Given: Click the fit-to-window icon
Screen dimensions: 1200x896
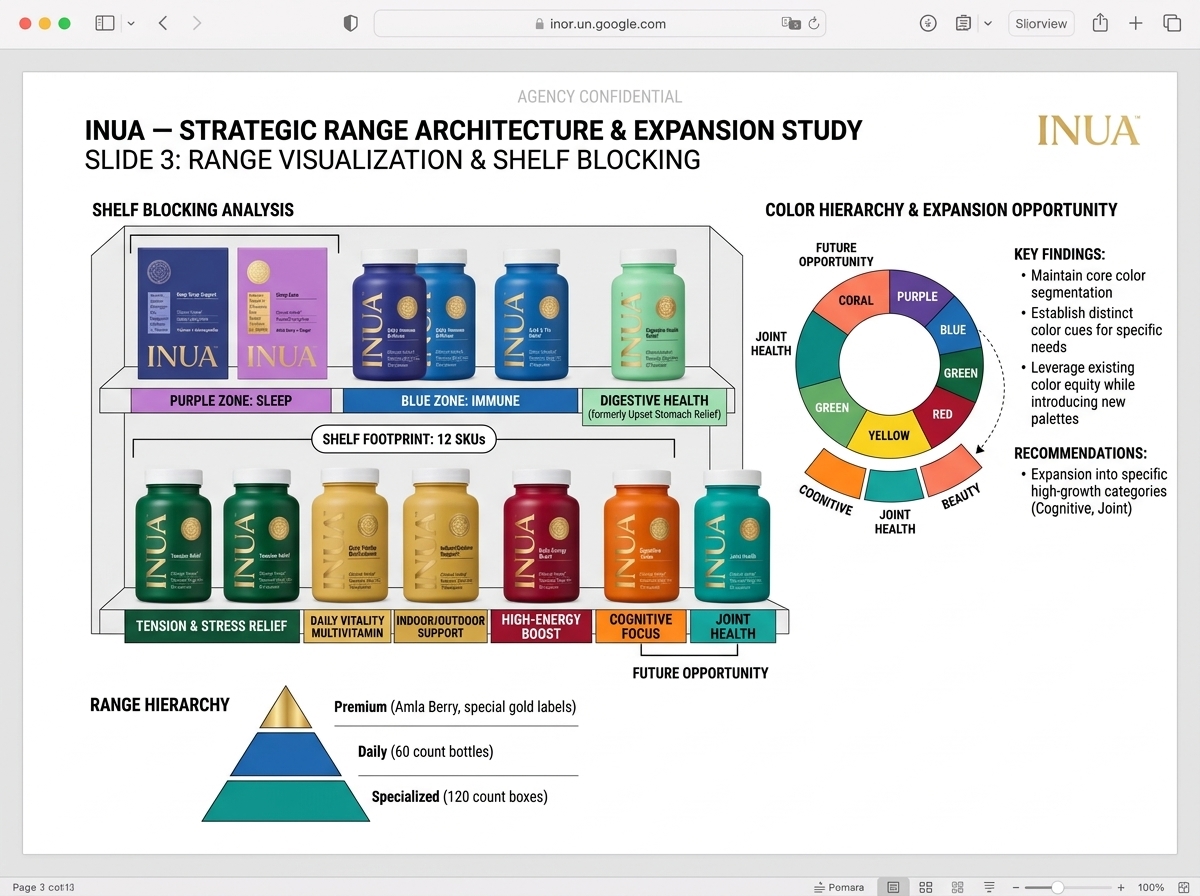Looking at the screenshot, I should coord(1184,887).
